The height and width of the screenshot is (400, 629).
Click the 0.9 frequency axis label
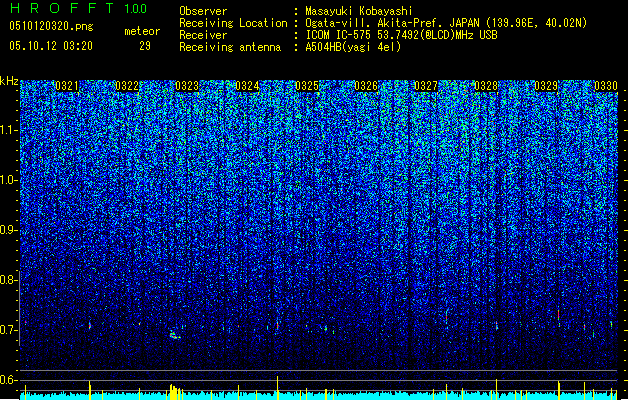click(9, 230)
